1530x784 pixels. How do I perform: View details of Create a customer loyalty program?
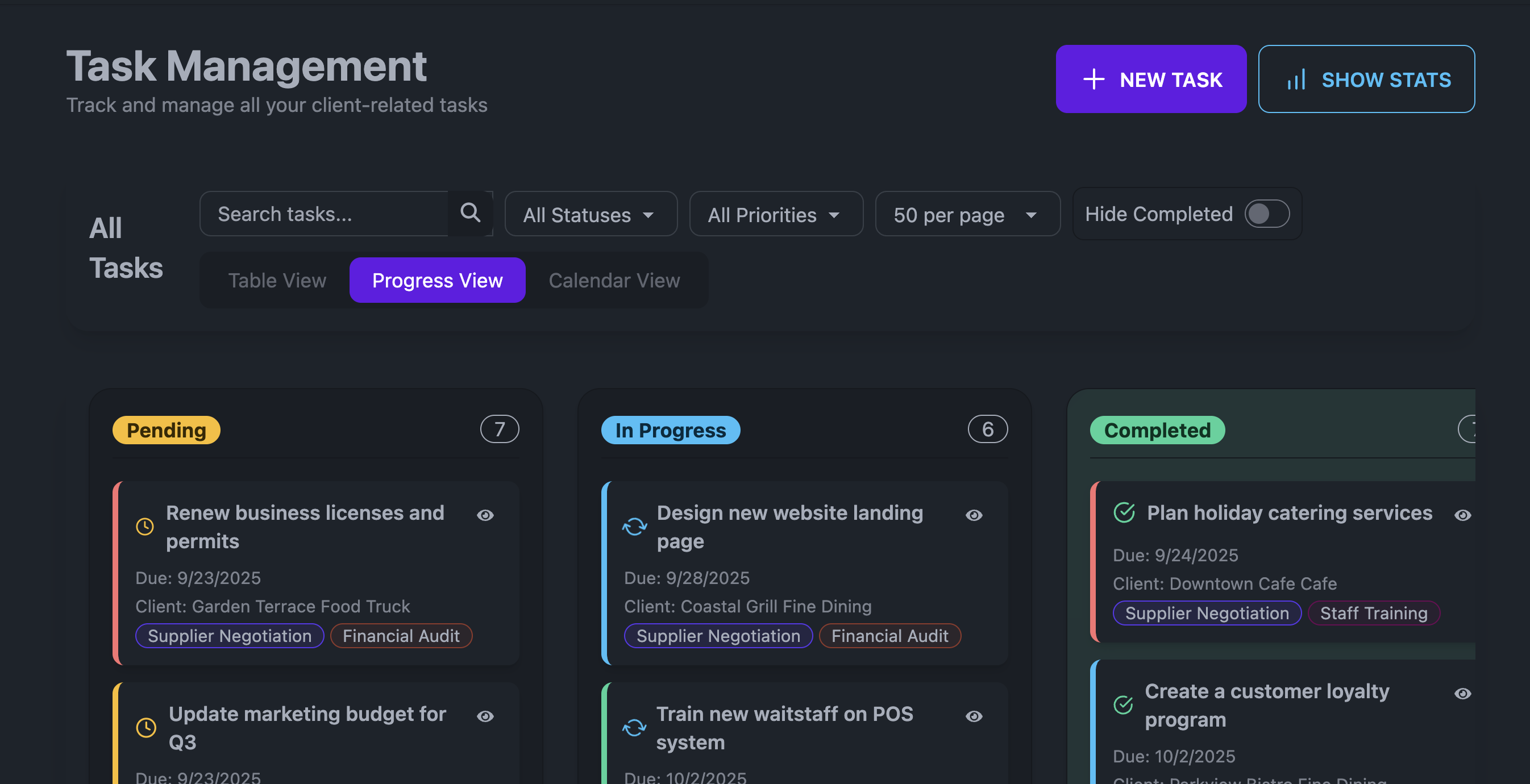[x=1463, y=694]
